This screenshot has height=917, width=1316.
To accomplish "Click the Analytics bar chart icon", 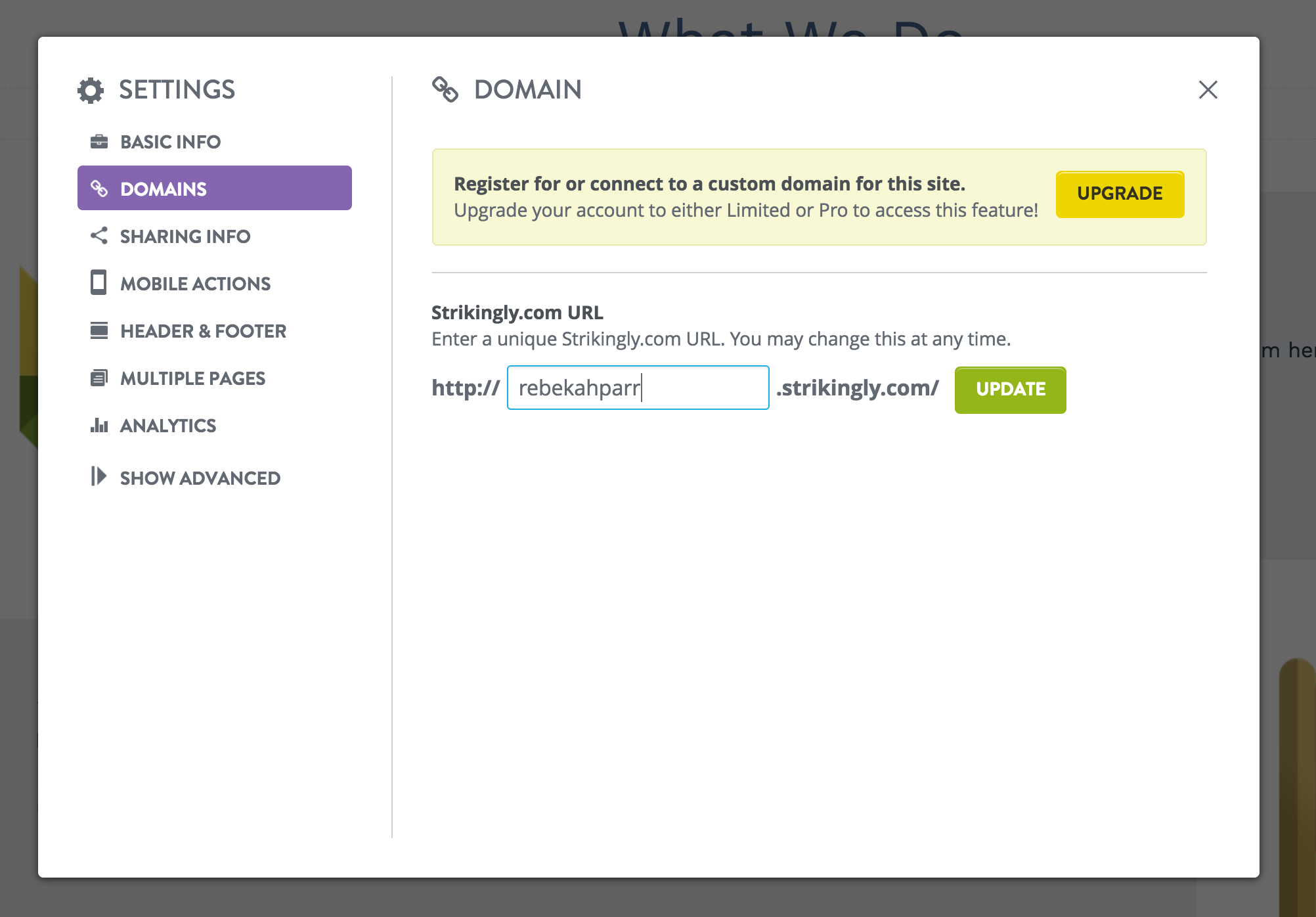I will point(99,425).
